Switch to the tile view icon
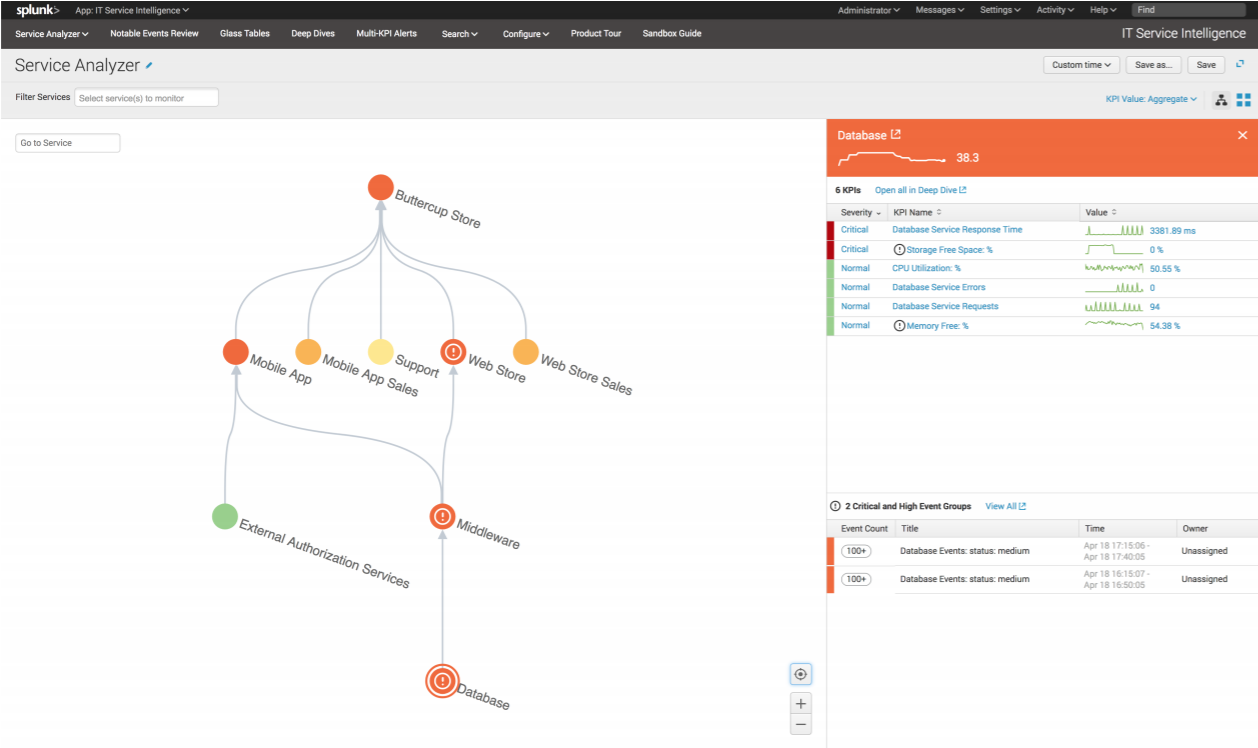The width and height of the screenshot is (1258, 748). (1244, 99)
